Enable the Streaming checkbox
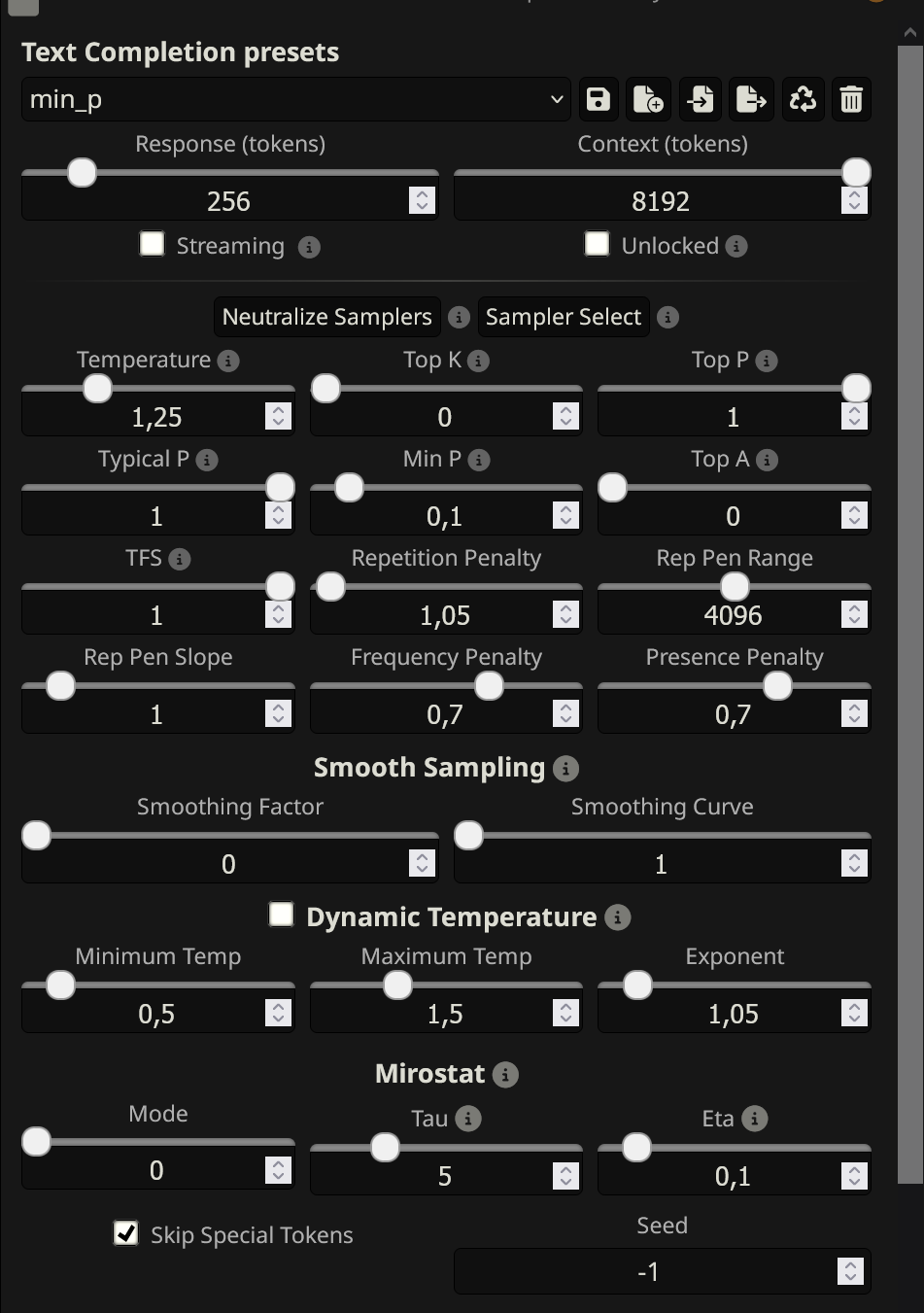Screen dimensions: 924x1313 tap(153, 244)
